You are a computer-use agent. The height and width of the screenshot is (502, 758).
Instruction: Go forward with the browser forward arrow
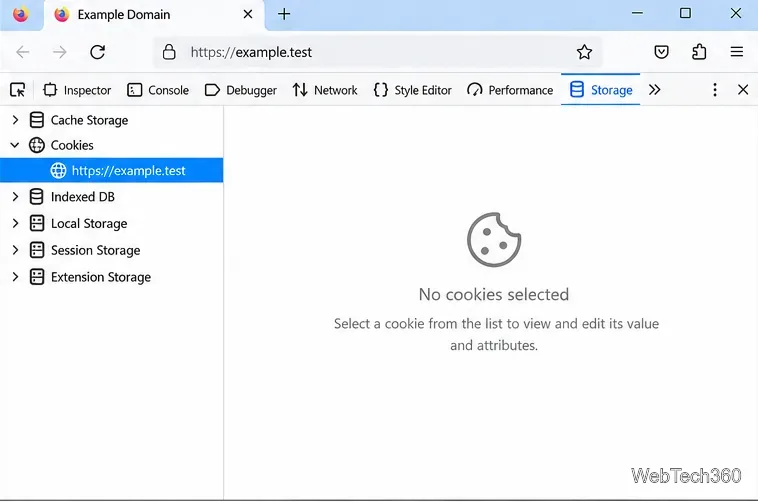[59, 52]
